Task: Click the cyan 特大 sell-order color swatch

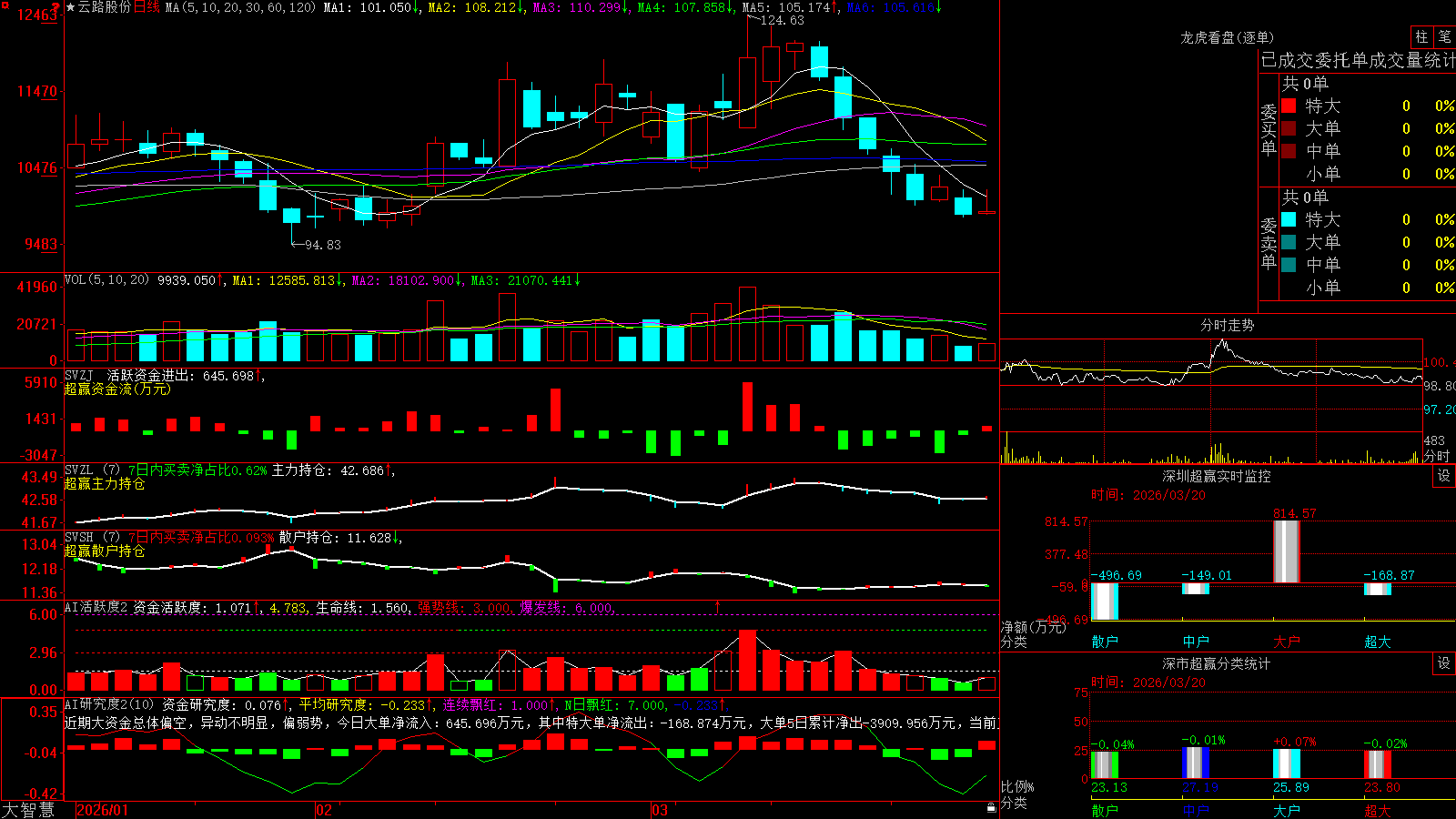Action: pyautogui.click(x=1289, y=219)
